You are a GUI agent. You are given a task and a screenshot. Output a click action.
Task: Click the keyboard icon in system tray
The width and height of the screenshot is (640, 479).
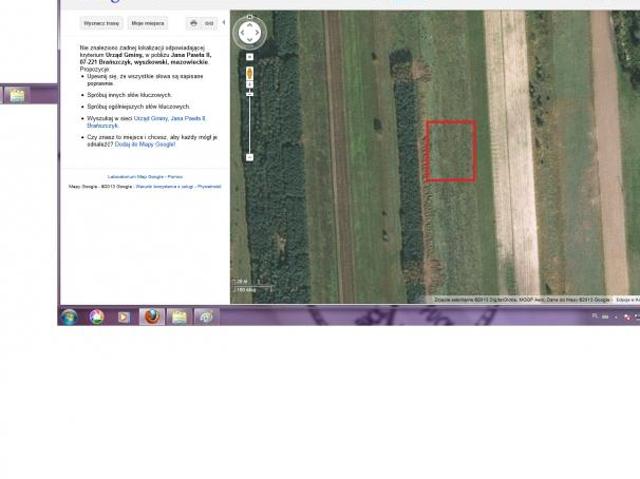click(x=606, y=317)
